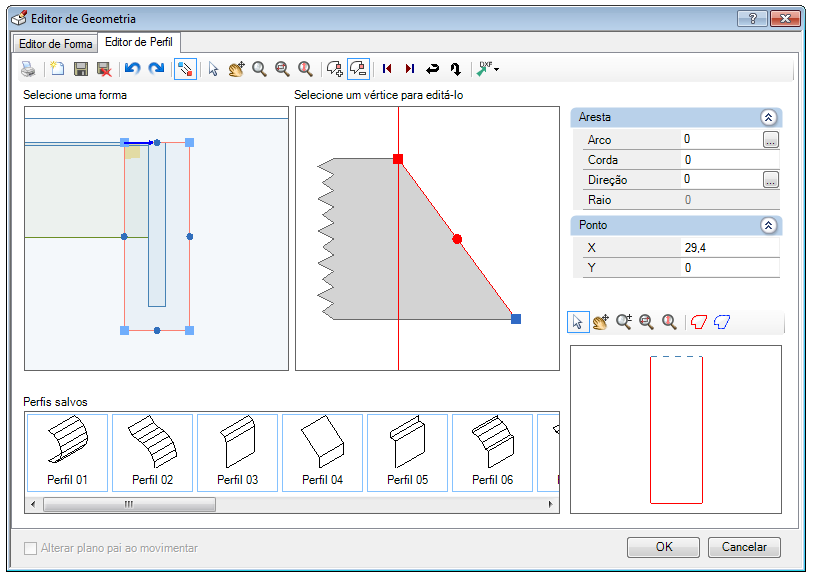This screenshot has height=577, width=819.
Task: Click the X coordinate field showing 29,4
Action: (730, 248)
